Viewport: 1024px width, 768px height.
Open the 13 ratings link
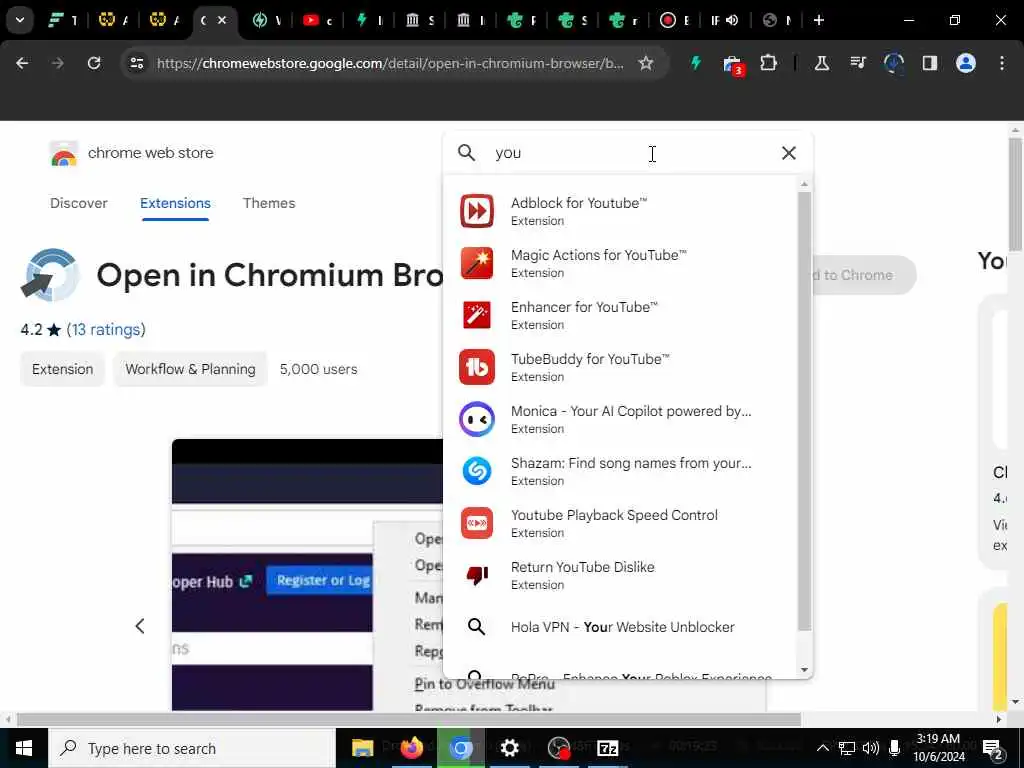(x=106, y=329)
